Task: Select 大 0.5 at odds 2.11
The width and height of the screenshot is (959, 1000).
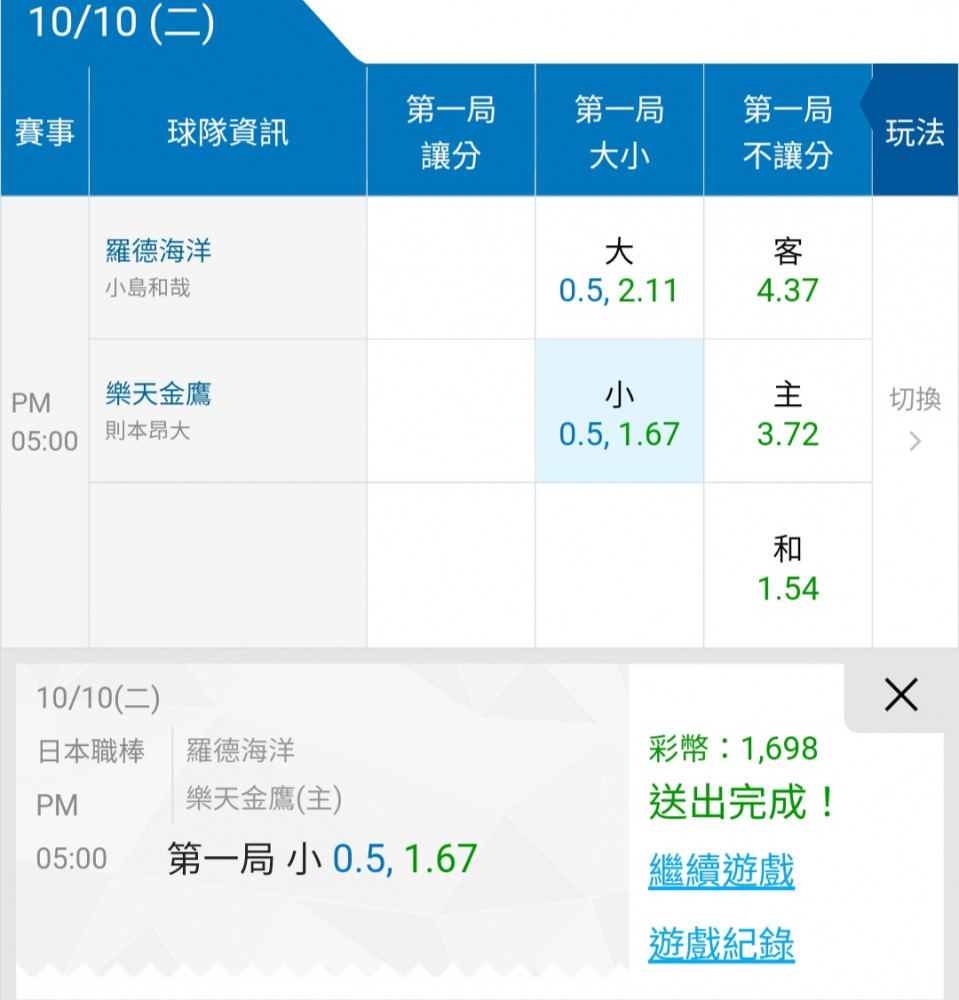Action: pos(619,268)
